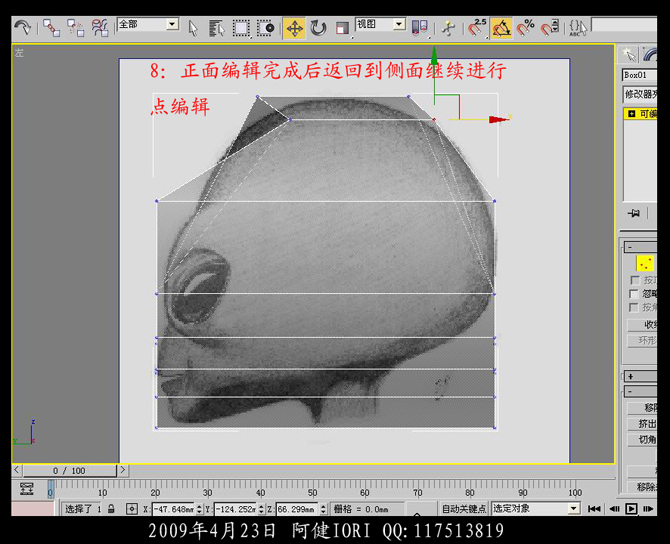Activate the Select and Scale tool
This screenshot has width=670, height=544.
342,29
